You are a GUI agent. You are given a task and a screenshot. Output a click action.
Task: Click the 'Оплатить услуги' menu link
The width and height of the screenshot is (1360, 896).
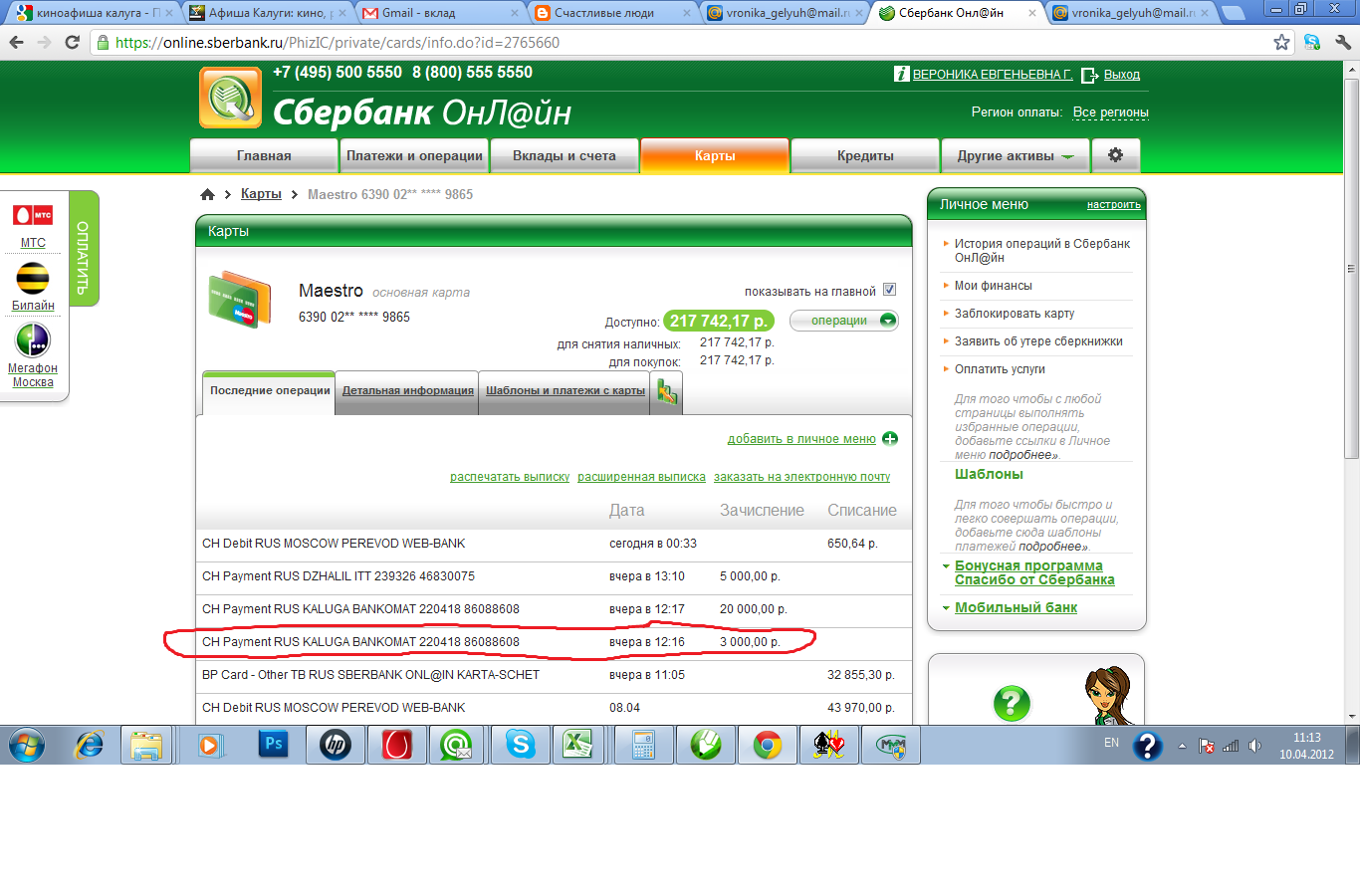(x=1000, y=369)
